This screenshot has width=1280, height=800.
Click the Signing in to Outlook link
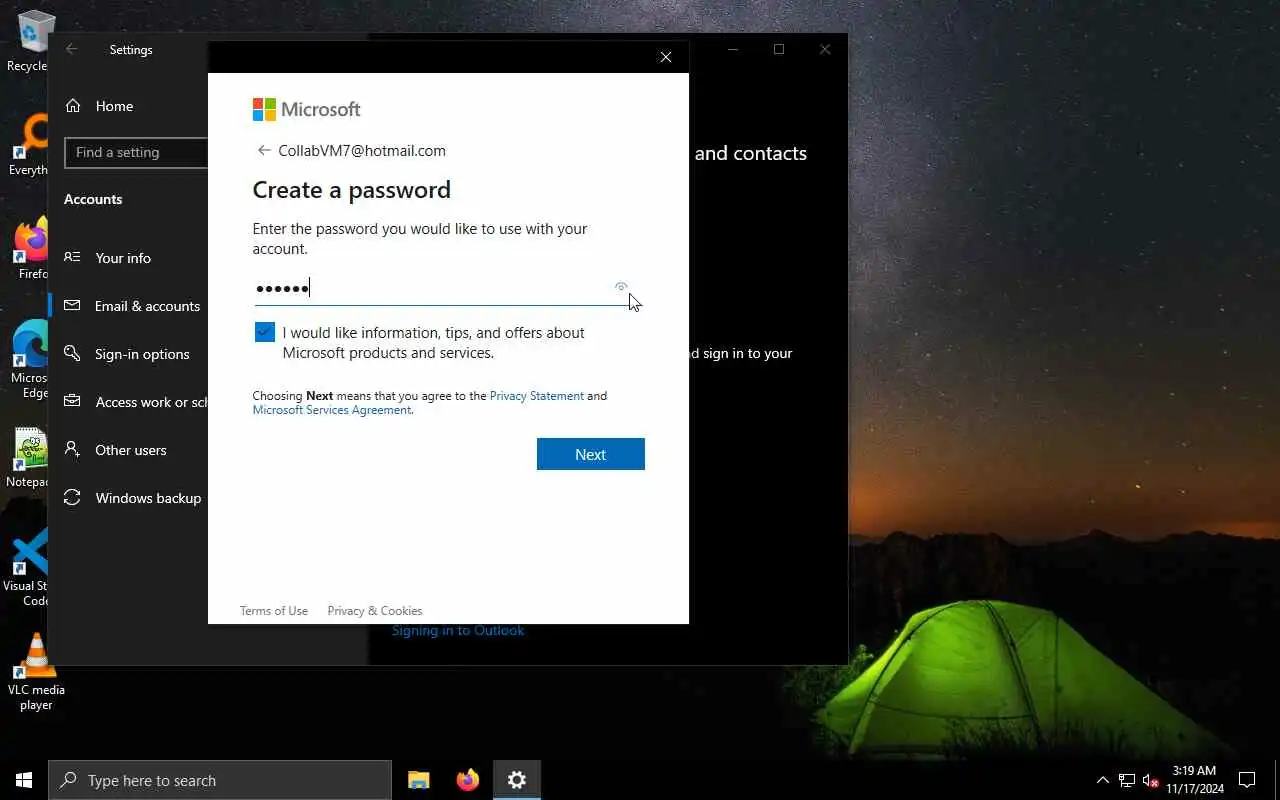tap(458, 631)
